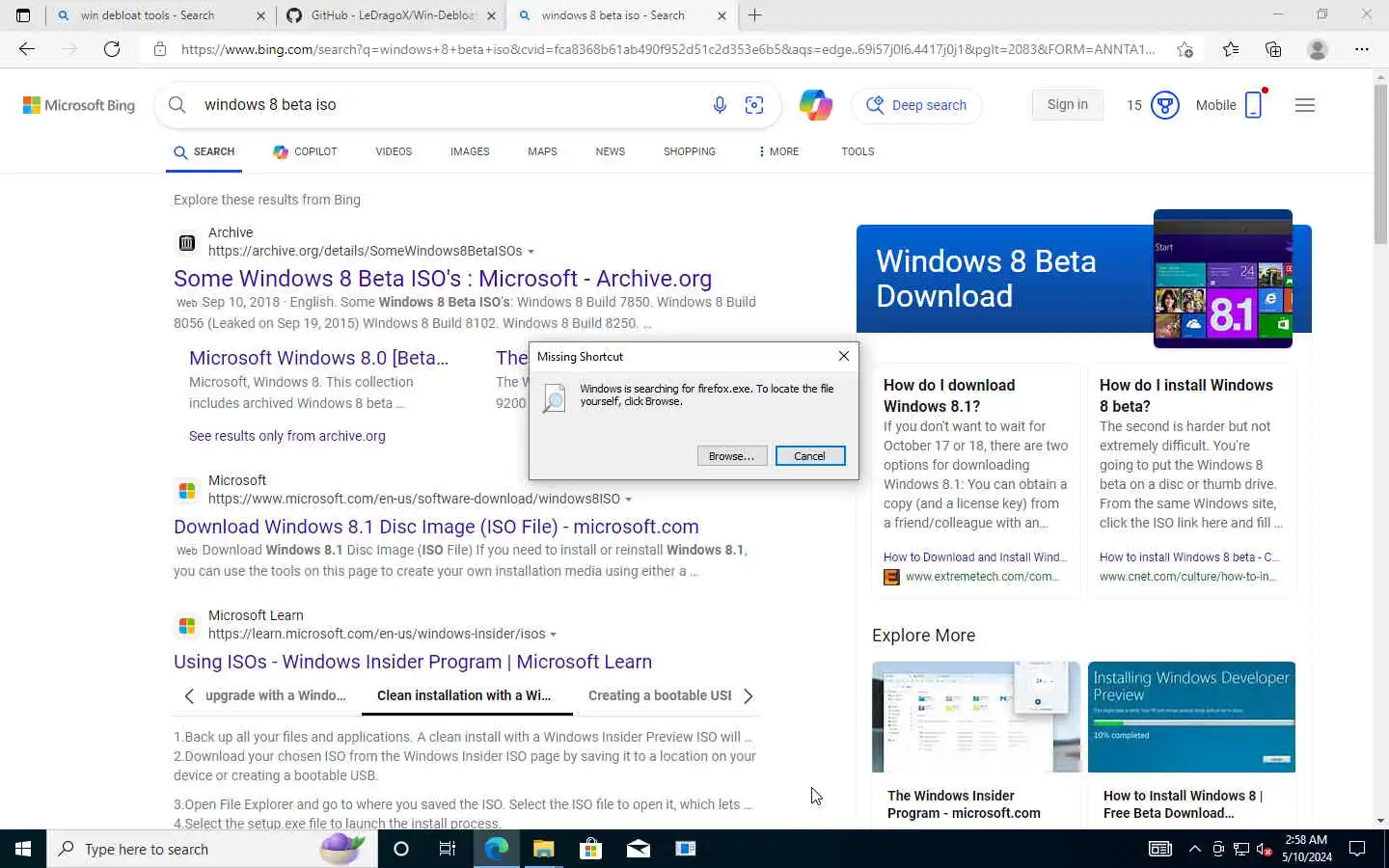Click the browser profile avatar icon
Screen dimensions: 1389x868
click(x=1318, y=49)
